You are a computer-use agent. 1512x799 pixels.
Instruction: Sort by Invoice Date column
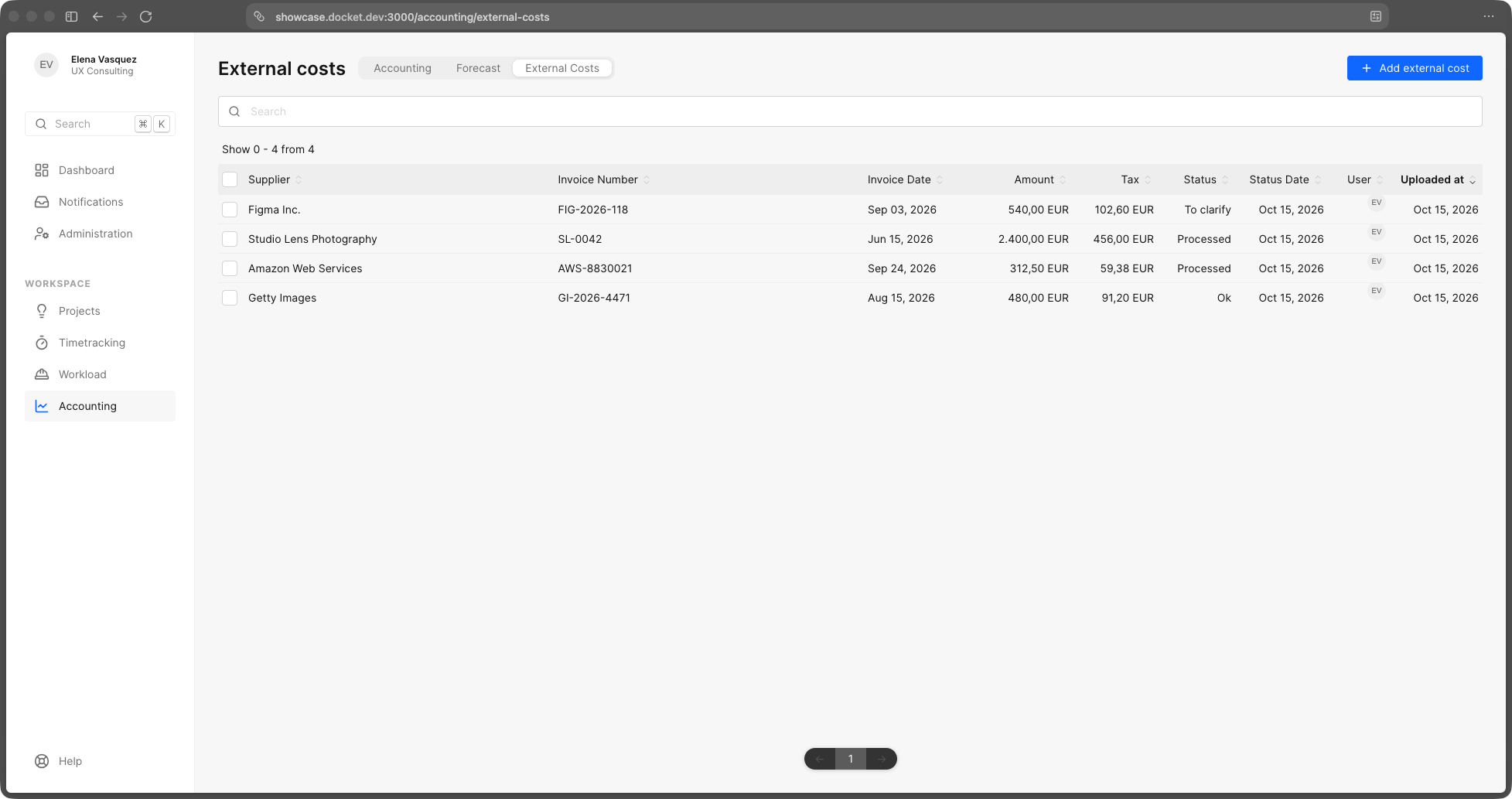(906, 179)
